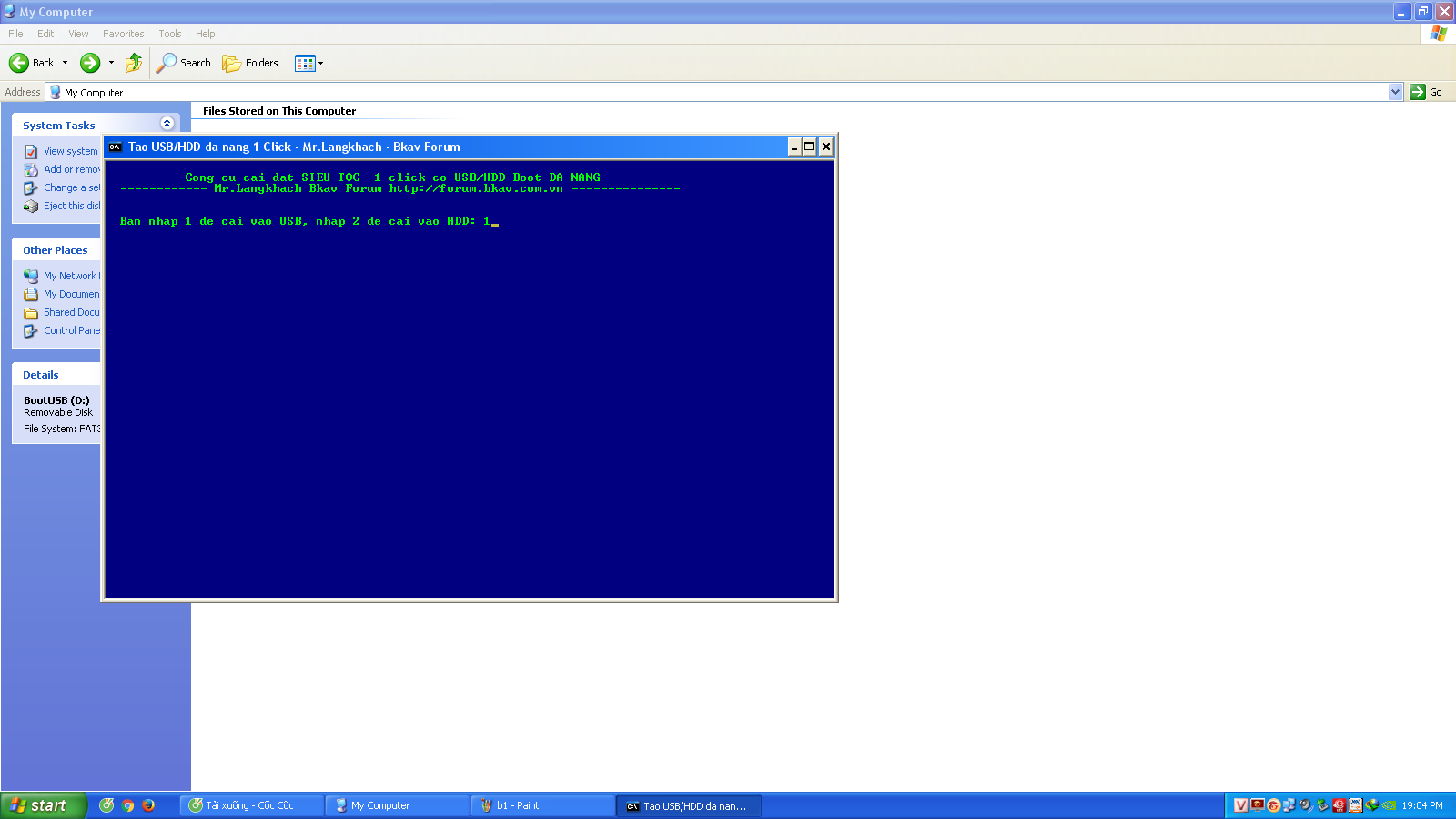Click the Details panel header
Image resolution: width=1456 pixels, height=819 pixels.
56,374
